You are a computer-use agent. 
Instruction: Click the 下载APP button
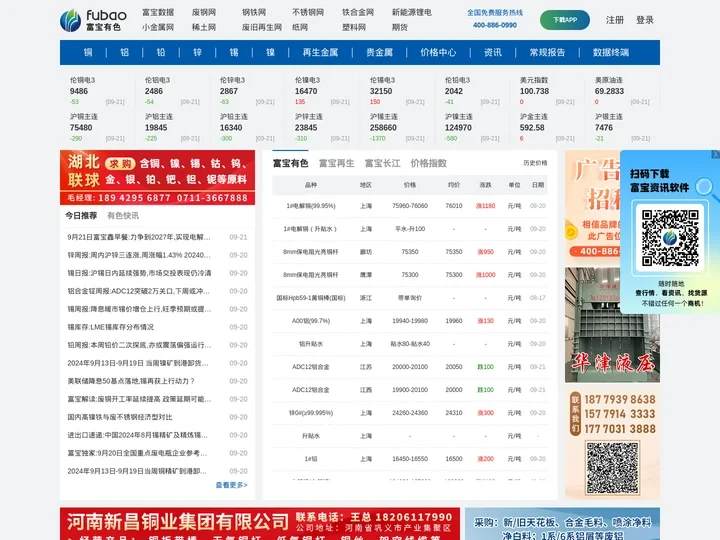coord(565,20)
